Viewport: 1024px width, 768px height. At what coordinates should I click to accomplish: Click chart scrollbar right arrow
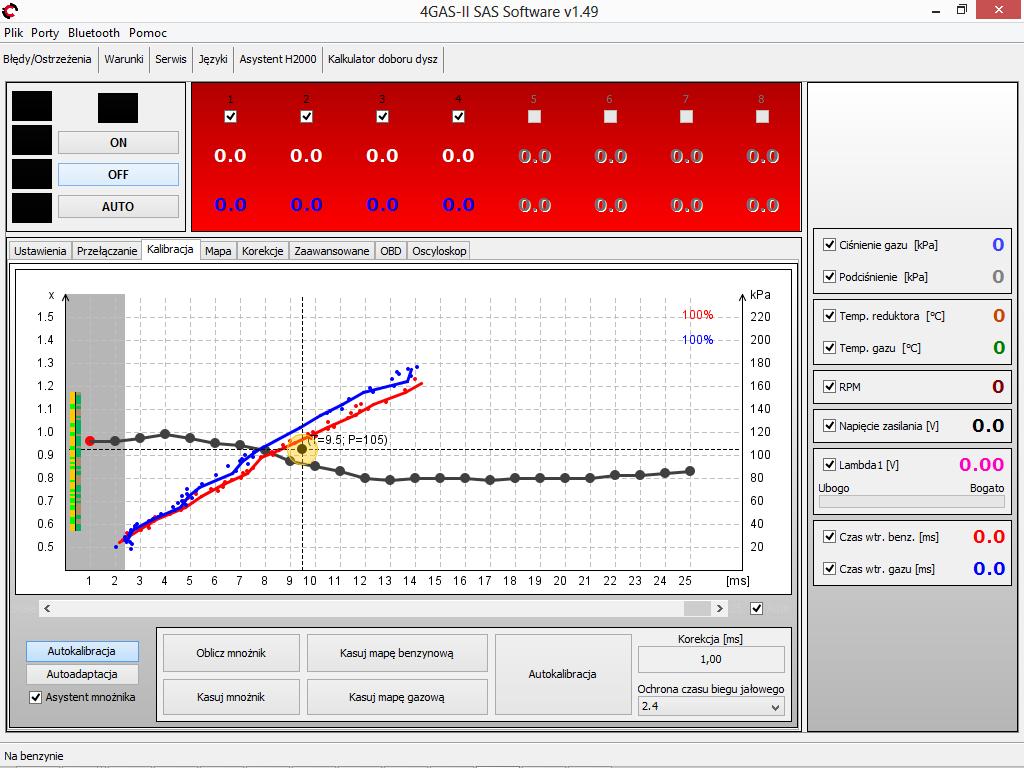click(720, 609)
